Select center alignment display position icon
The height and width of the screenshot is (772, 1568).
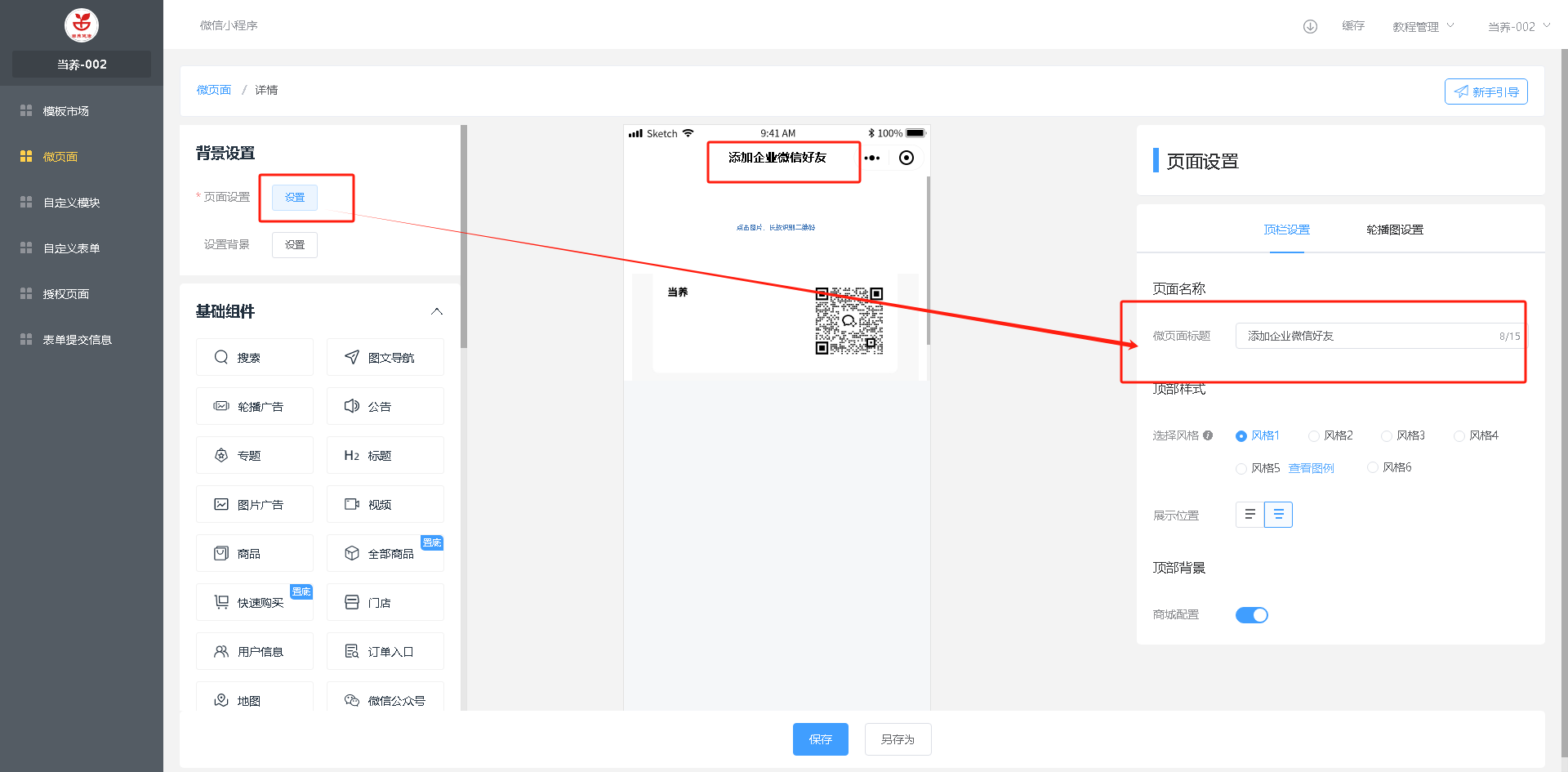click(1278, 515)
